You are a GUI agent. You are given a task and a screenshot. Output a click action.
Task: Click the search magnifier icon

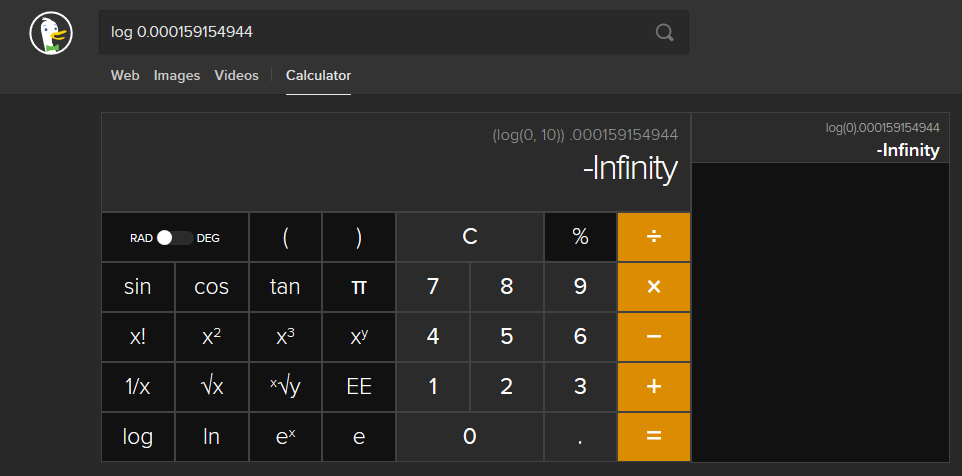[x=664, y=32]
